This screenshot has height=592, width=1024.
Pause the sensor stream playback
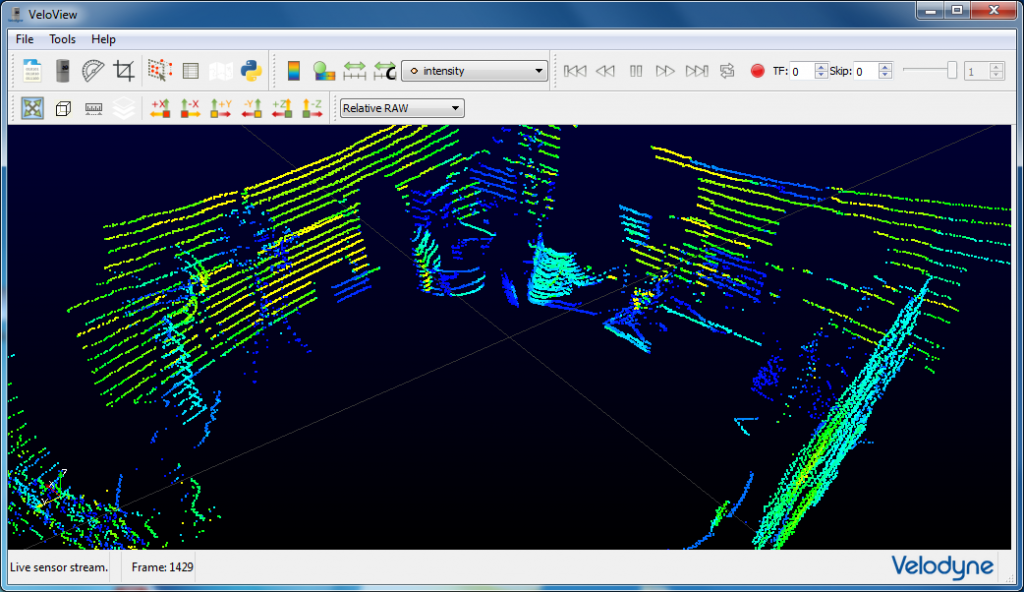click(x=635, y=70)
